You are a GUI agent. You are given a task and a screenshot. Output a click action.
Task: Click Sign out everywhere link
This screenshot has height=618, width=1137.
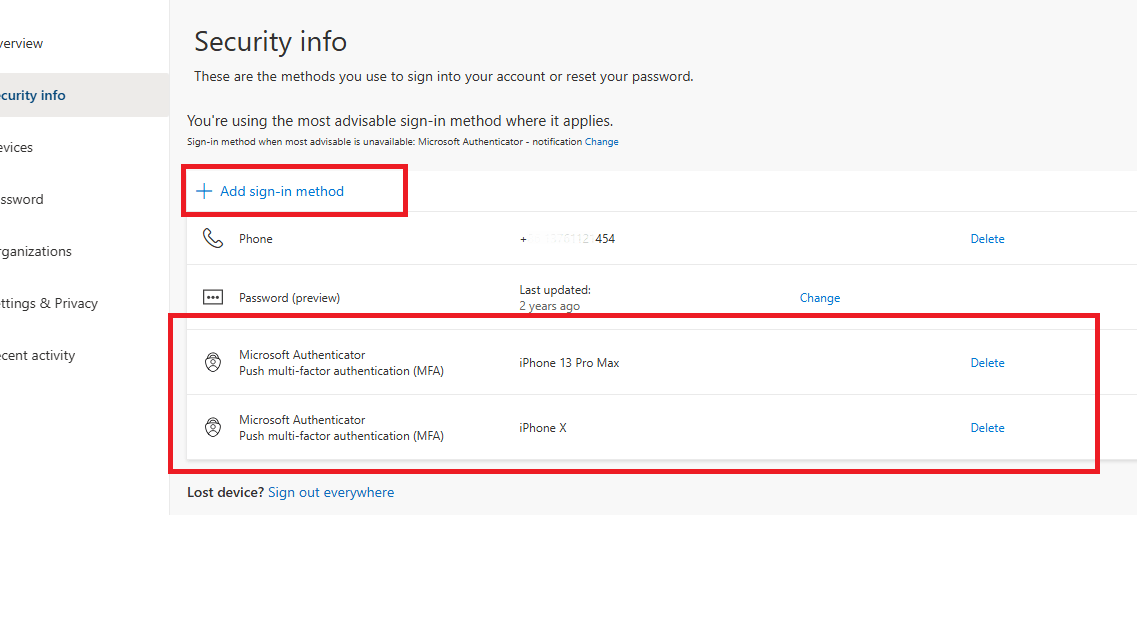tap(331, 493)
